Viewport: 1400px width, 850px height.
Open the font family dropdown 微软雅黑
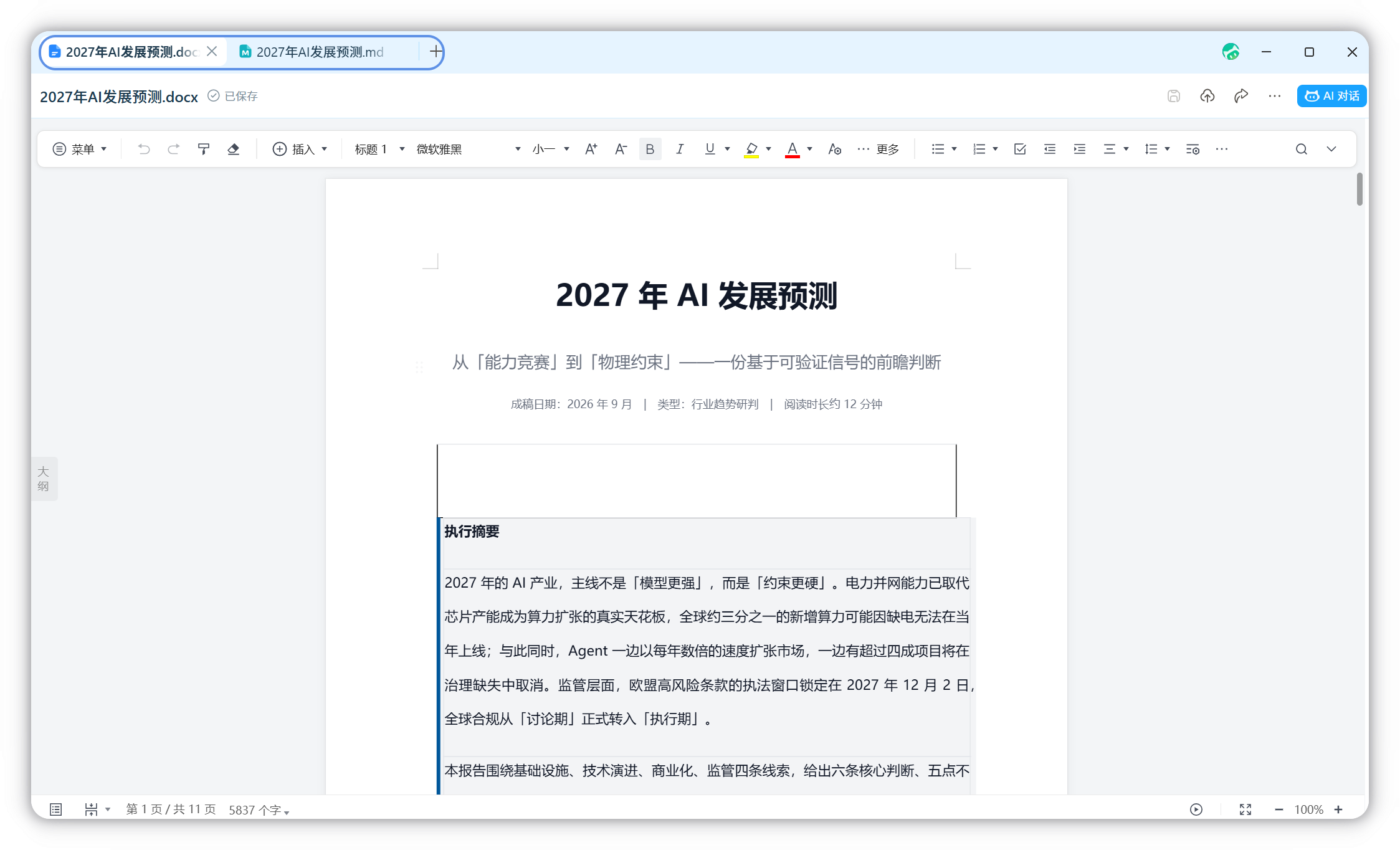tap(469, 149)
